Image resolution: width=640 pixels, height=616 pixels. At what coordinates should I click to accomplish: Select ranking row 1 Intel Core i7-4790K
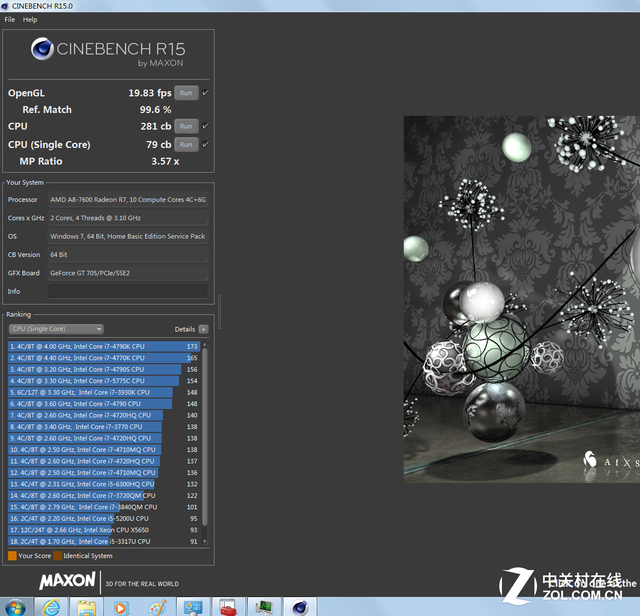(x=104, y=347)
